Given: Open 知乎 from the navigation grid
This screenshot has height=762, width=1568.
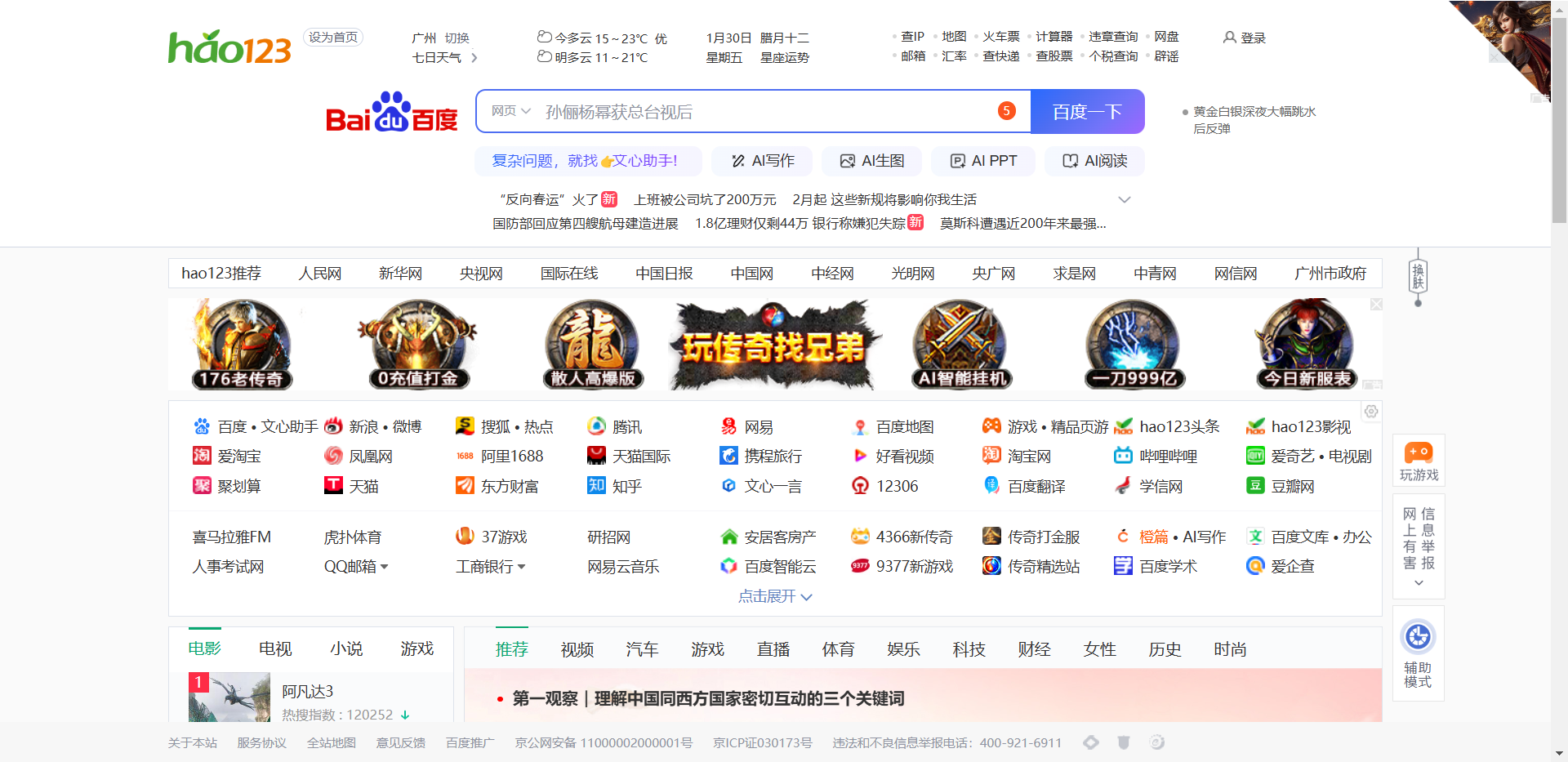Looking at the screenshot, I should point(625,485).
